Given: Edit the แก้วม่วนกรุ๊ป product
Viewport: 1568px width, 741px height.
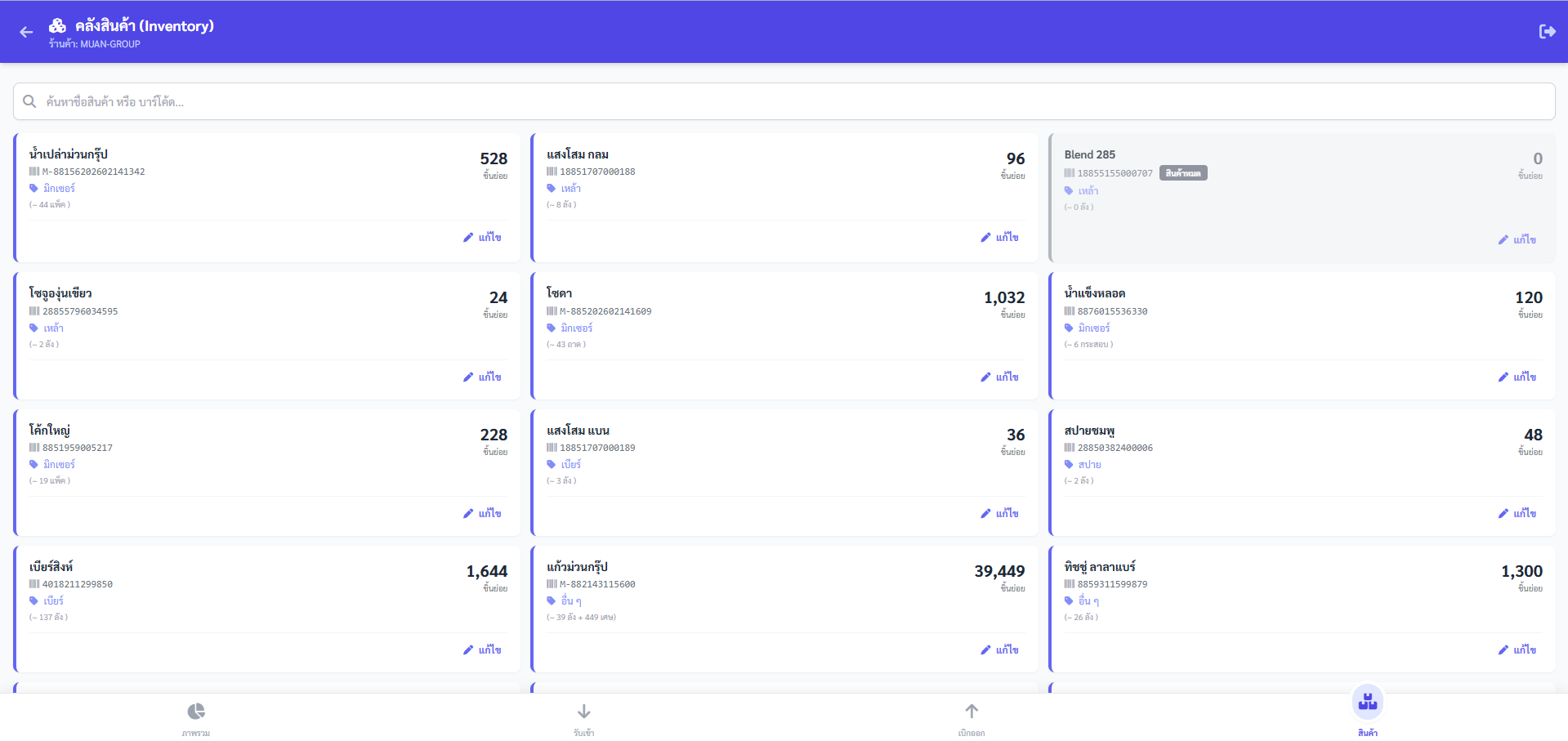Looking at the screenshot, I should pyautogui.click(x=999, y=650).
